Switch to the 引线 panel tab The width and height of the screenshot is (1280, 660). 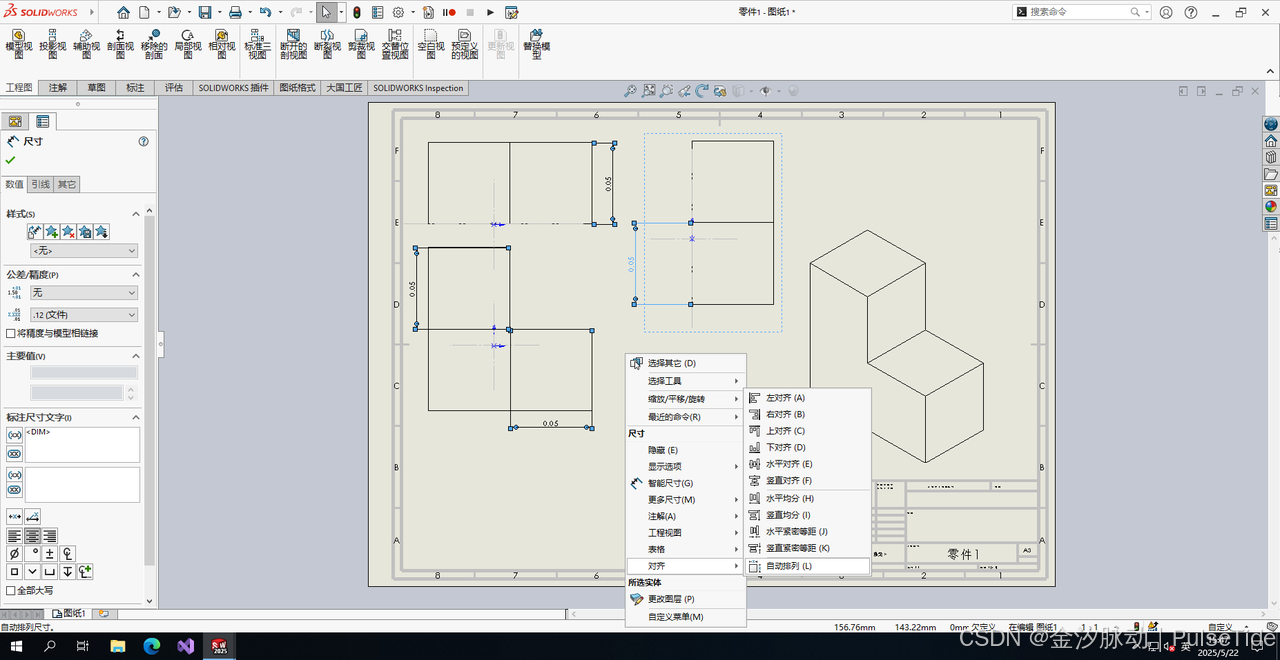pos(40,184)
